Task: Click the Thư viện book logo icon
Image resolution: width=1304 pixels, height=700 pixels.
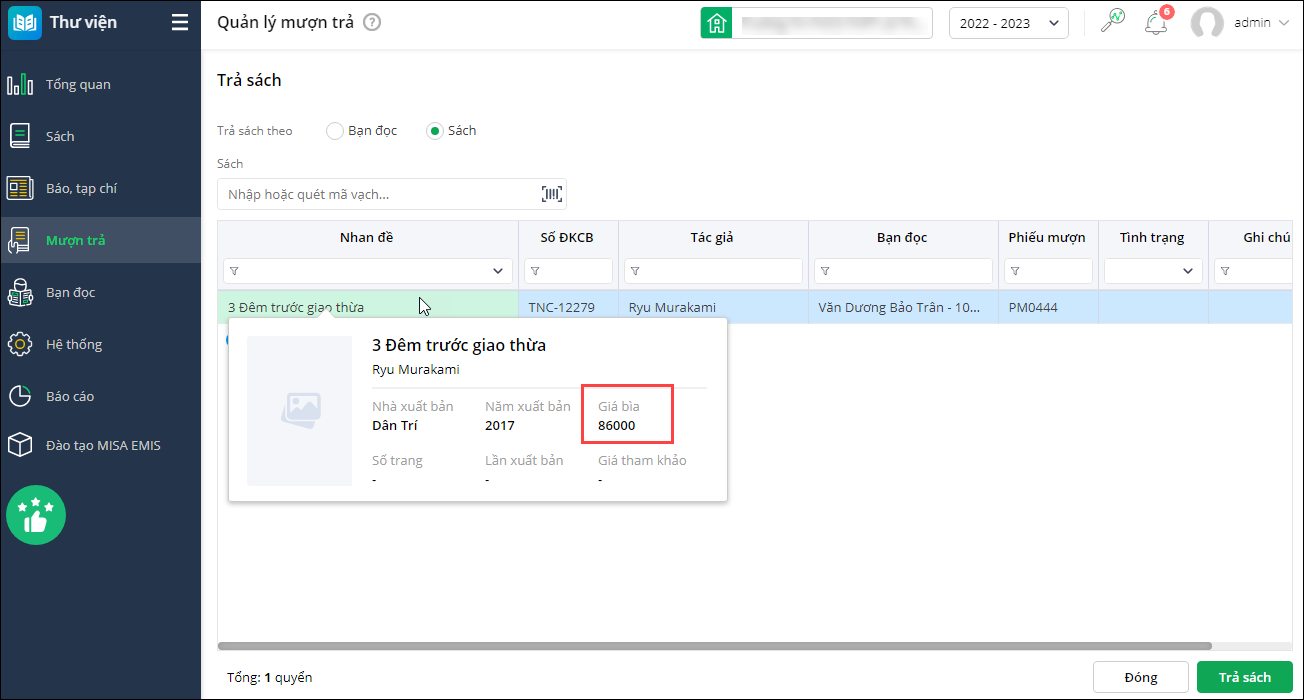Action: (x=24, y=23)
